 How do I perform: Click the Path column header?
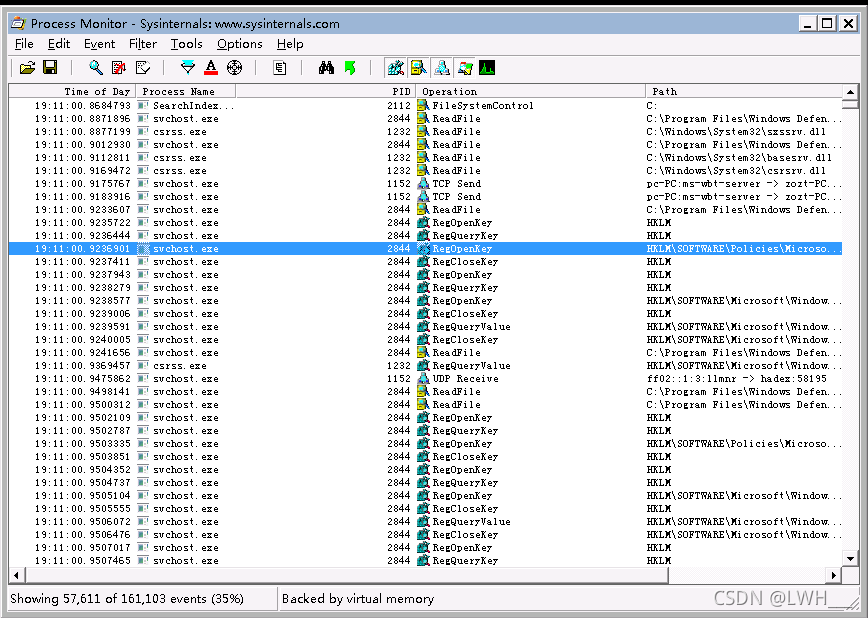tap(743, 91)
